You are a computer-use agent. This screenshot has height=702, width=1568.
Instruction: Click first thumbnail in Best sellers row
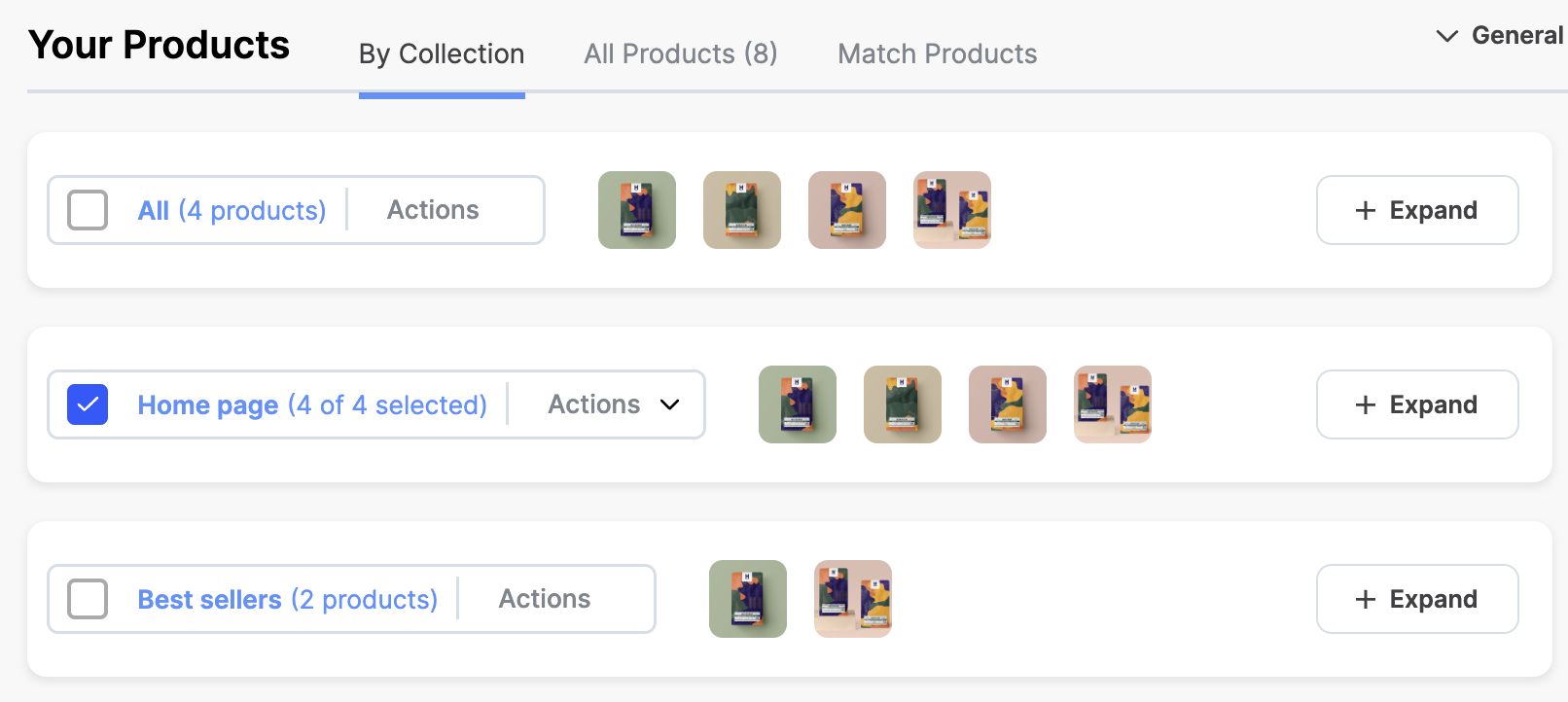coord(748,599)
